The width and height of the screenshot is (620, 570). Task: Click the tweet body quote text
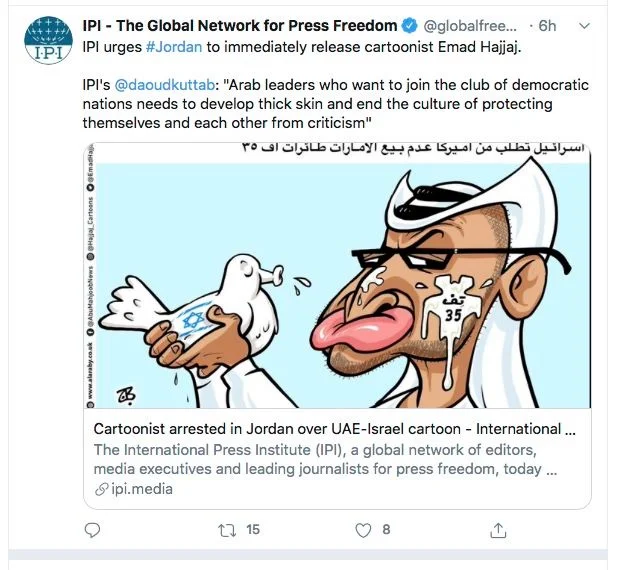340,104
